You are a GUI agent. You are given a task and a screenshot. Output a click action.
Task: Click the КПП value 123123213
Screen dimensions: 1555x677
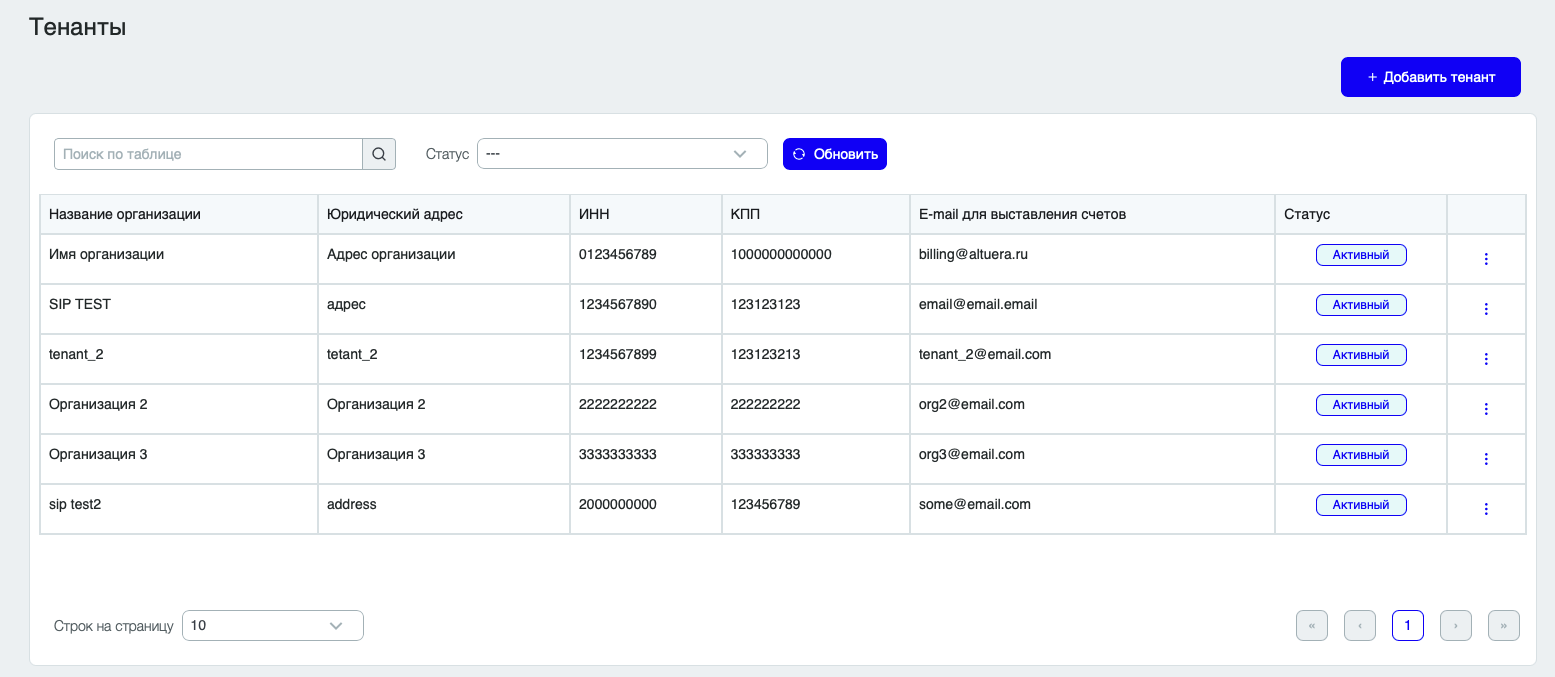(x=766, y=354)
